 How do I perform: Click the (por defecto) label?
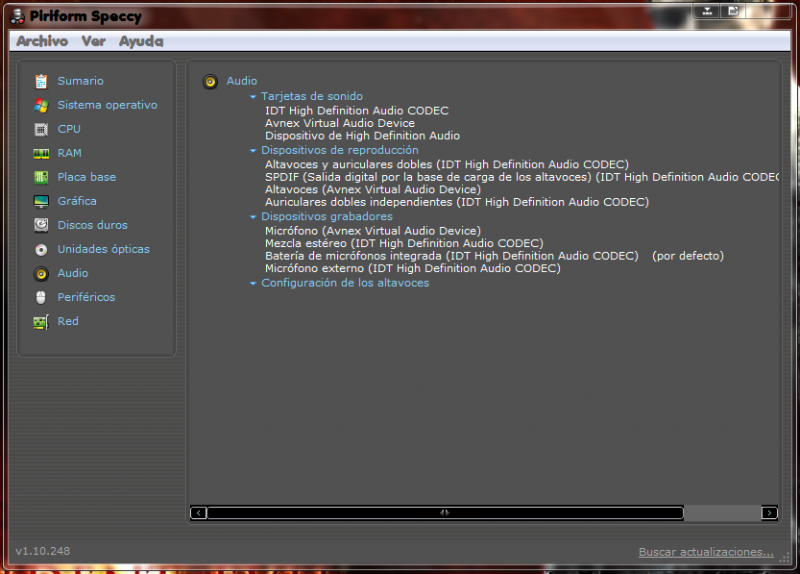point(688,256)
